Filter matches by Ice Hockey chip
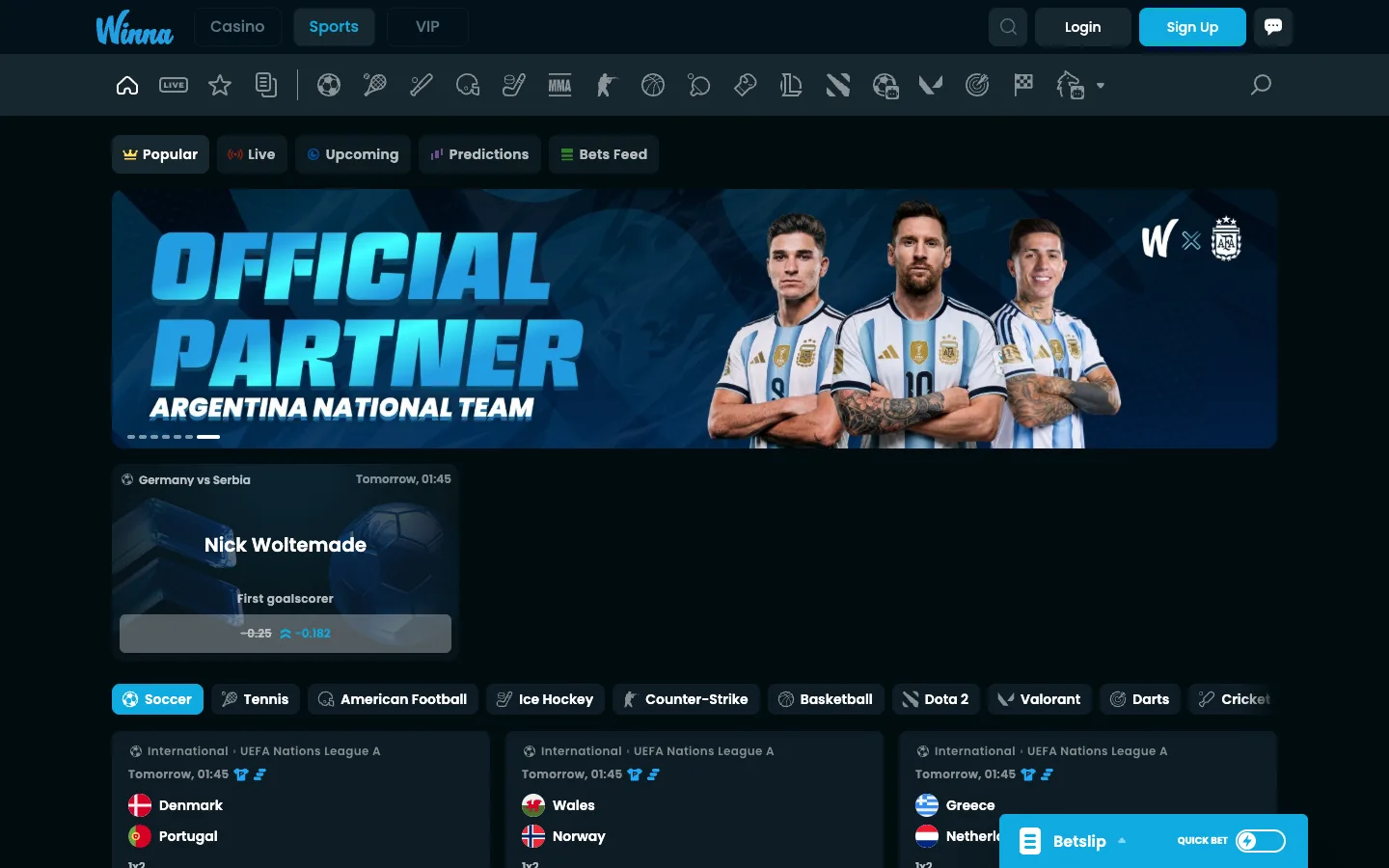Screen dimensions: 1389x868 (546, 699)
